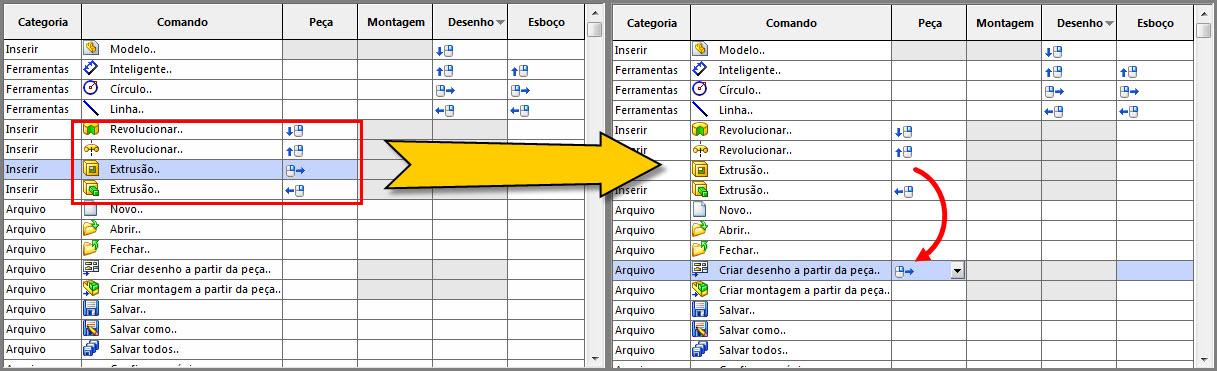The width and height of the screenshot is (1217, 371).
Task: Click Modelo icon in right table
Action: coord(700,49)
